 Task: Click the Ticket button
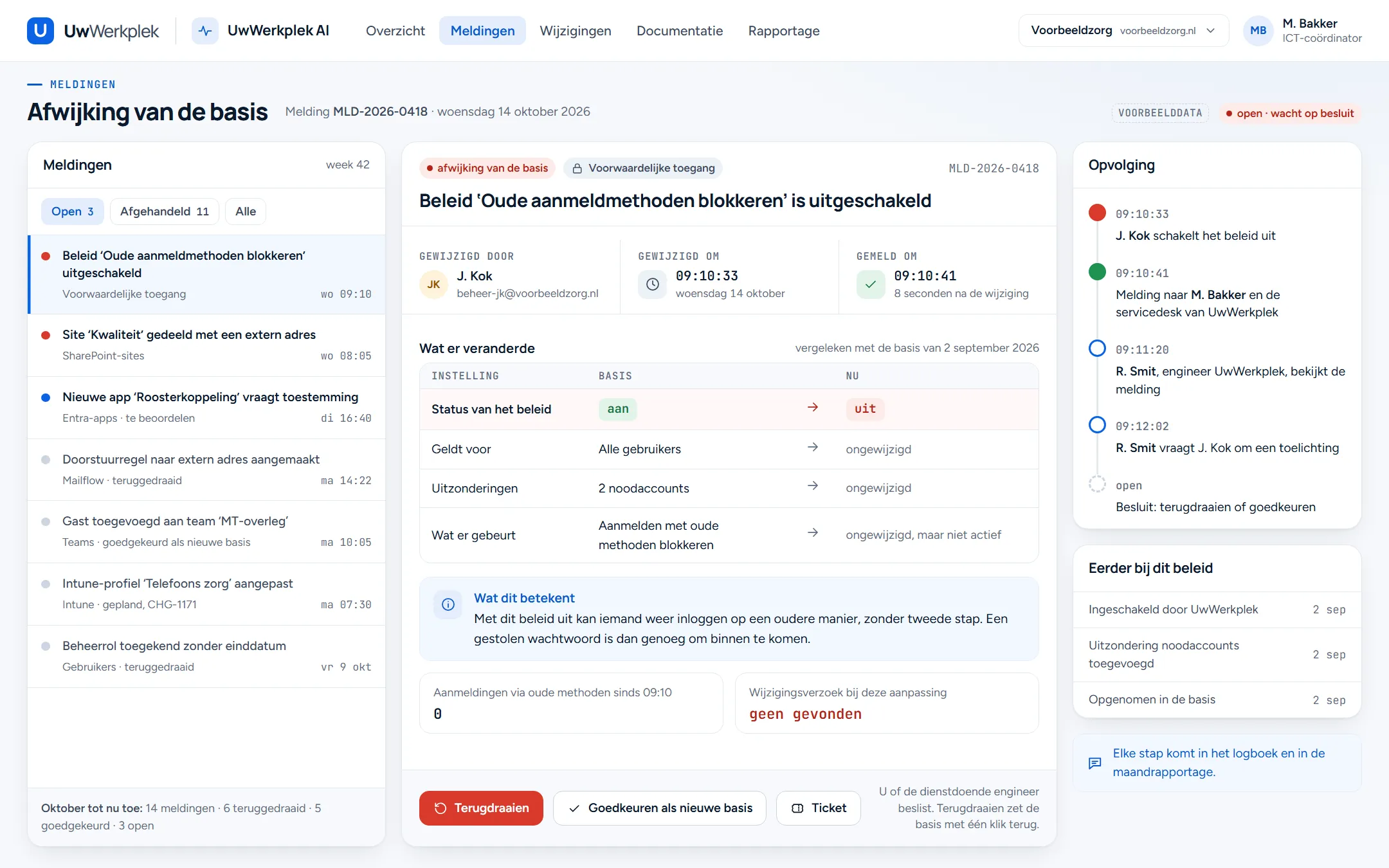(x=819, y=808)
